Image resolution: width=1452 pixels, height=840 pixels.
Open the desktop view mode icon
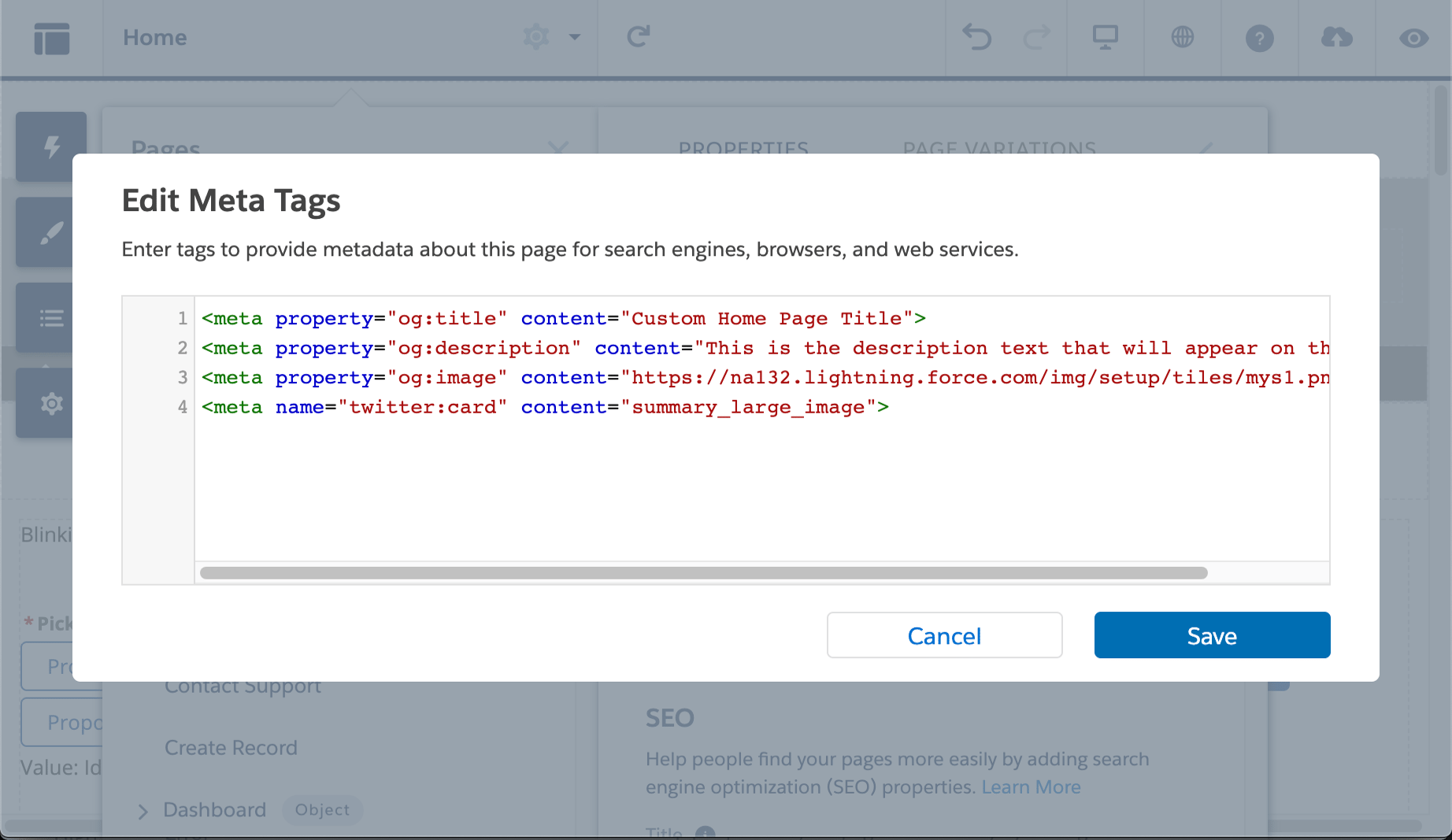point(1105,37)
